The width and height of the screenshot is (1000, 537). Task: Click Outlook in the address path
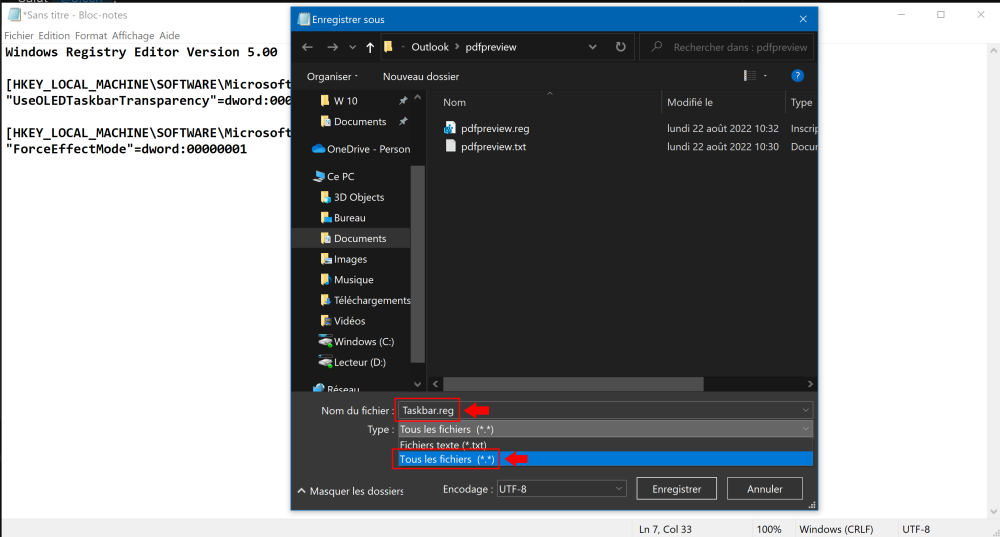coord(430,47)
